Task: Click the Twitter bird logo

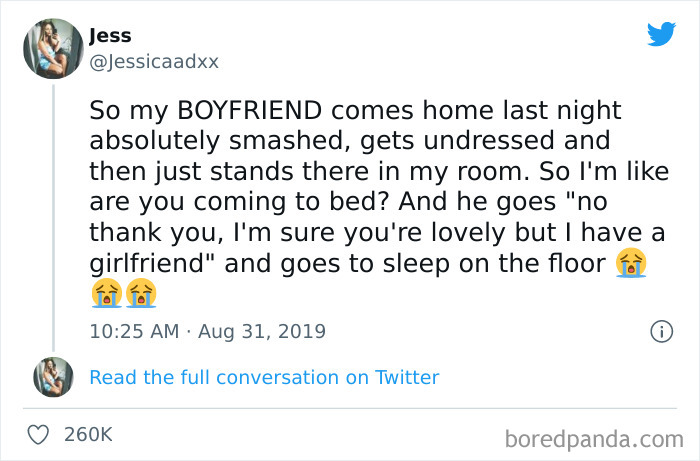Action: (x=661, y=34)
